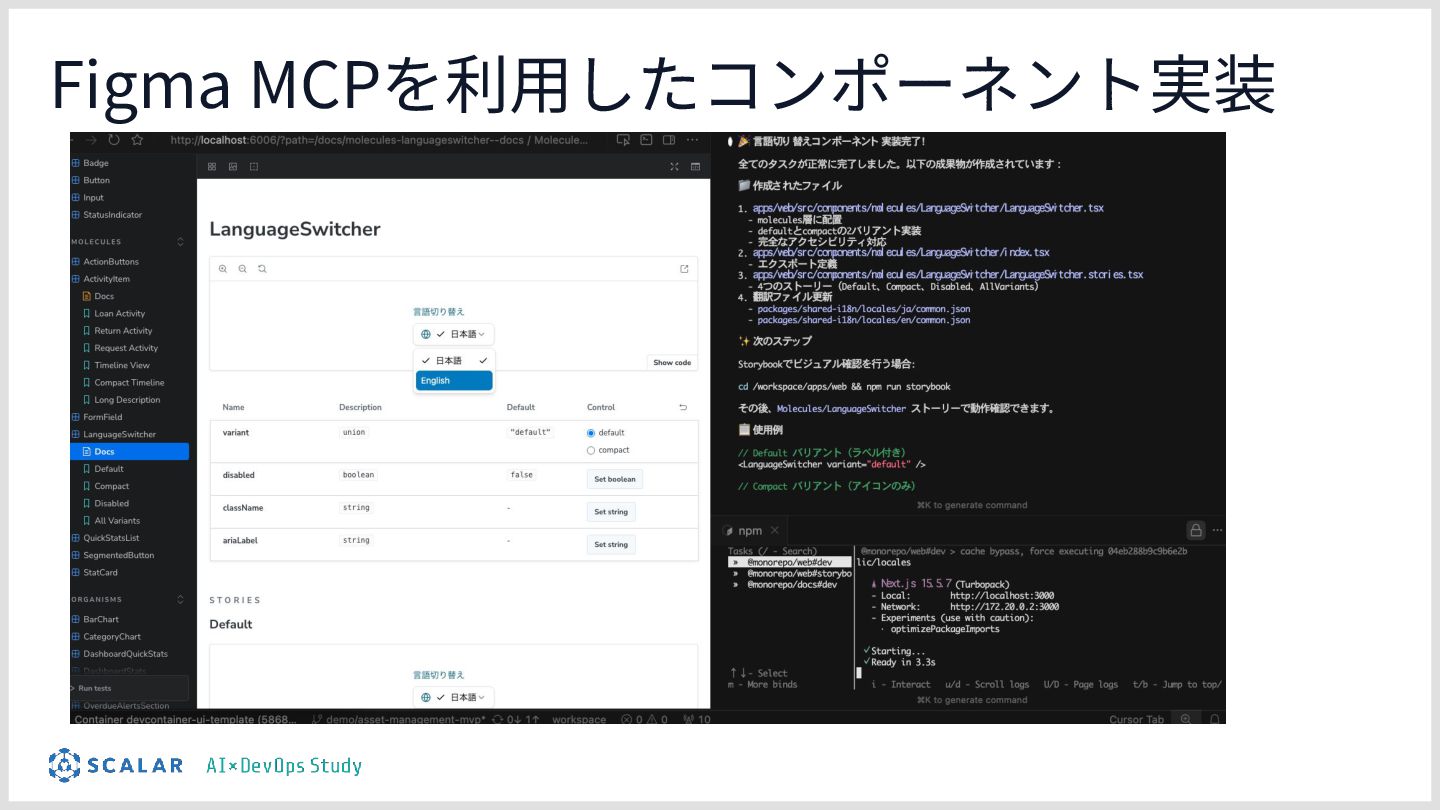Open the LanguageSwitcher.stories.tsx file link

tap(948, 275)
